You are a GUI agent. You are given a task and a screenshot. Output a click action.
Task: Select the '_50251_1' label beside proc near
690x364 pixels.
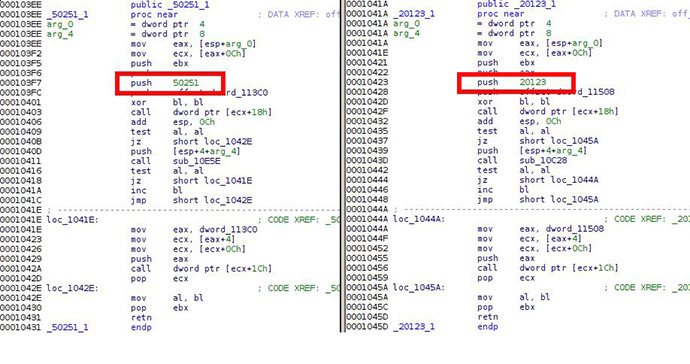(x=67, y=15)
